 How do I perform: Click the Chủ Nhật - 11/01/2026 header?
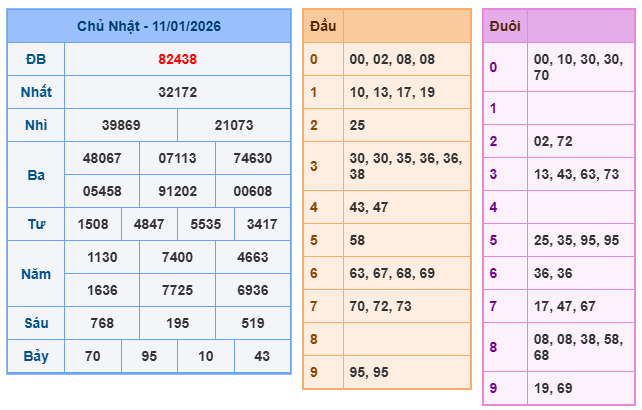coord(149,26)
